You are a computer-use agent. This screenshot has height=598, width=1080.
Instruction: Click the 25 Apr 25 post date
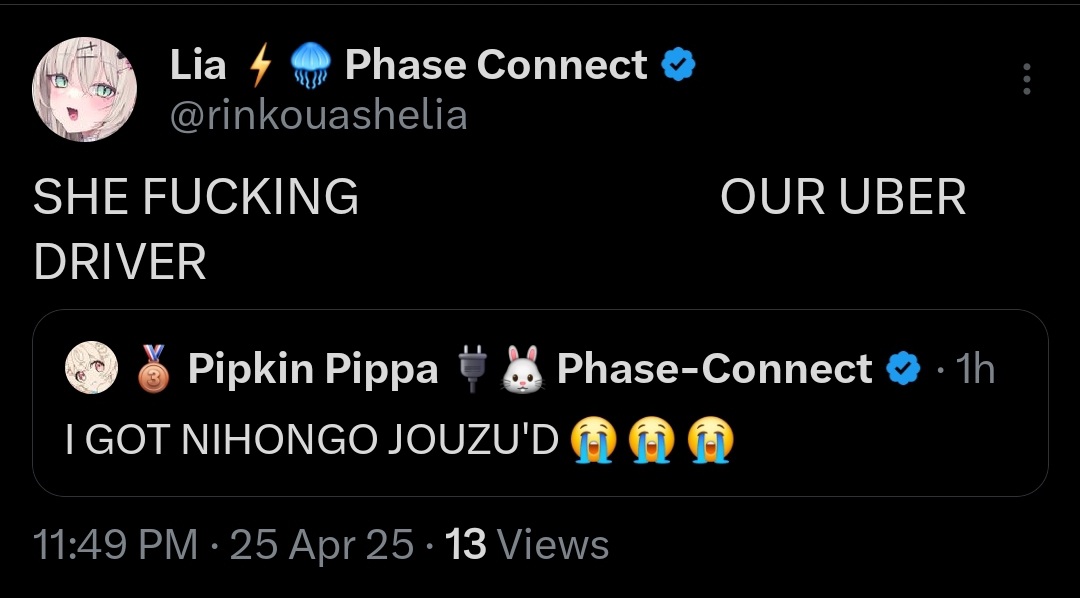(321, 545)
